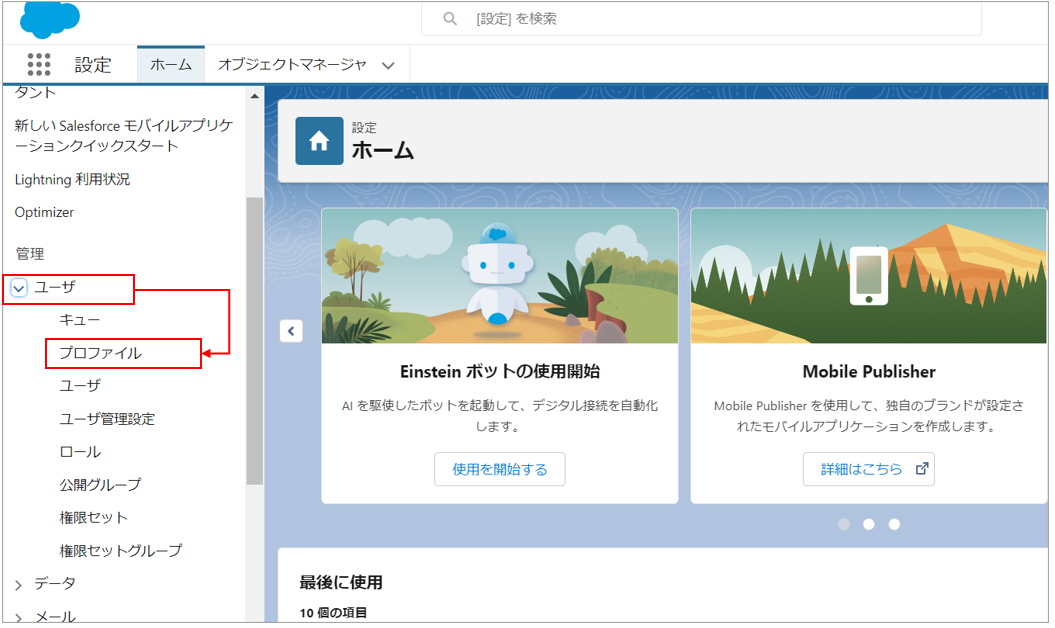
Task: Open the オブジェクトマネージャ dropdown arrow
Action: click(x=388, y=65)
